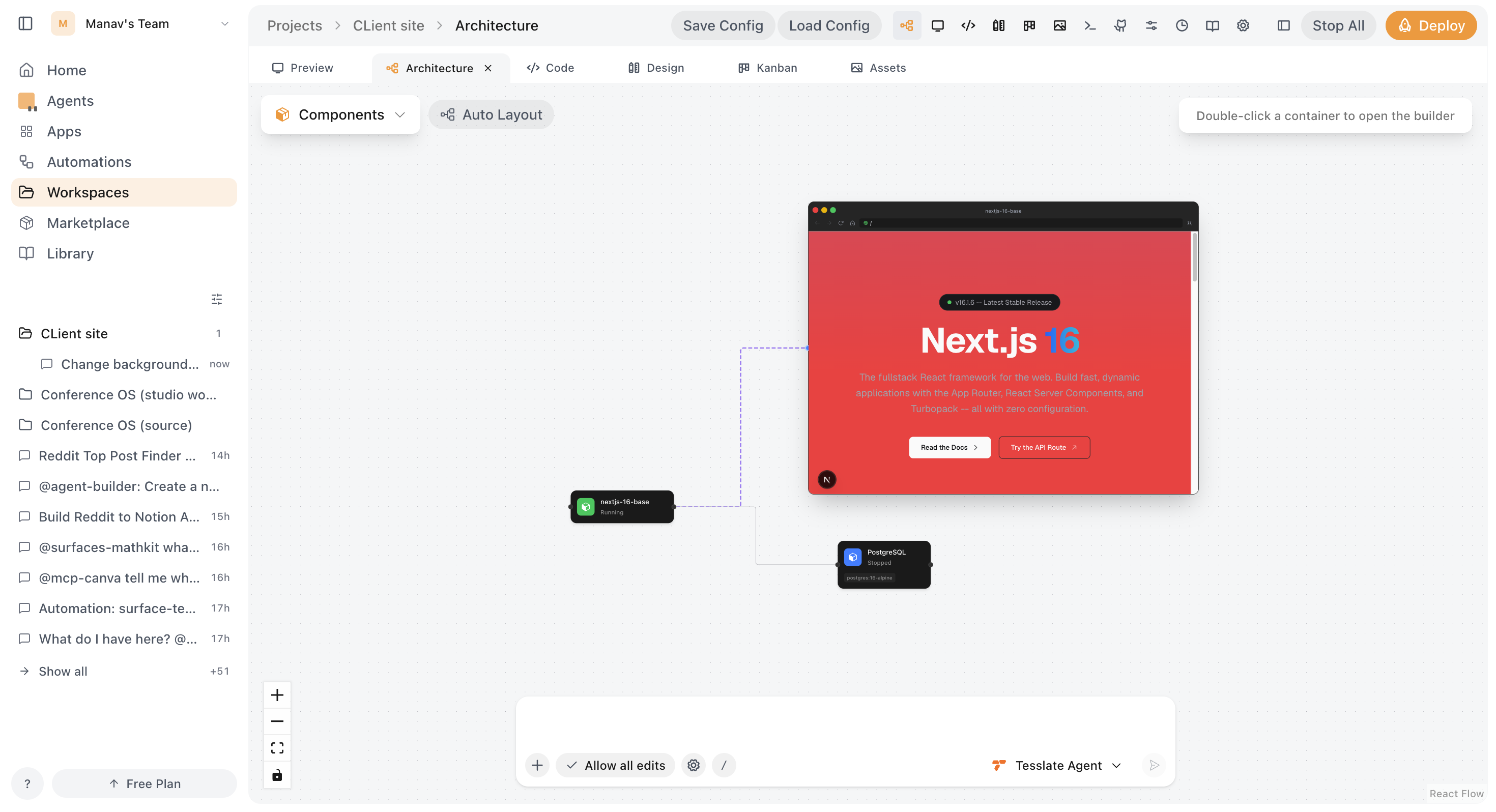Open the preview monitor toolbar icon
Viewport: 1496px width, 812px height.
937,25
